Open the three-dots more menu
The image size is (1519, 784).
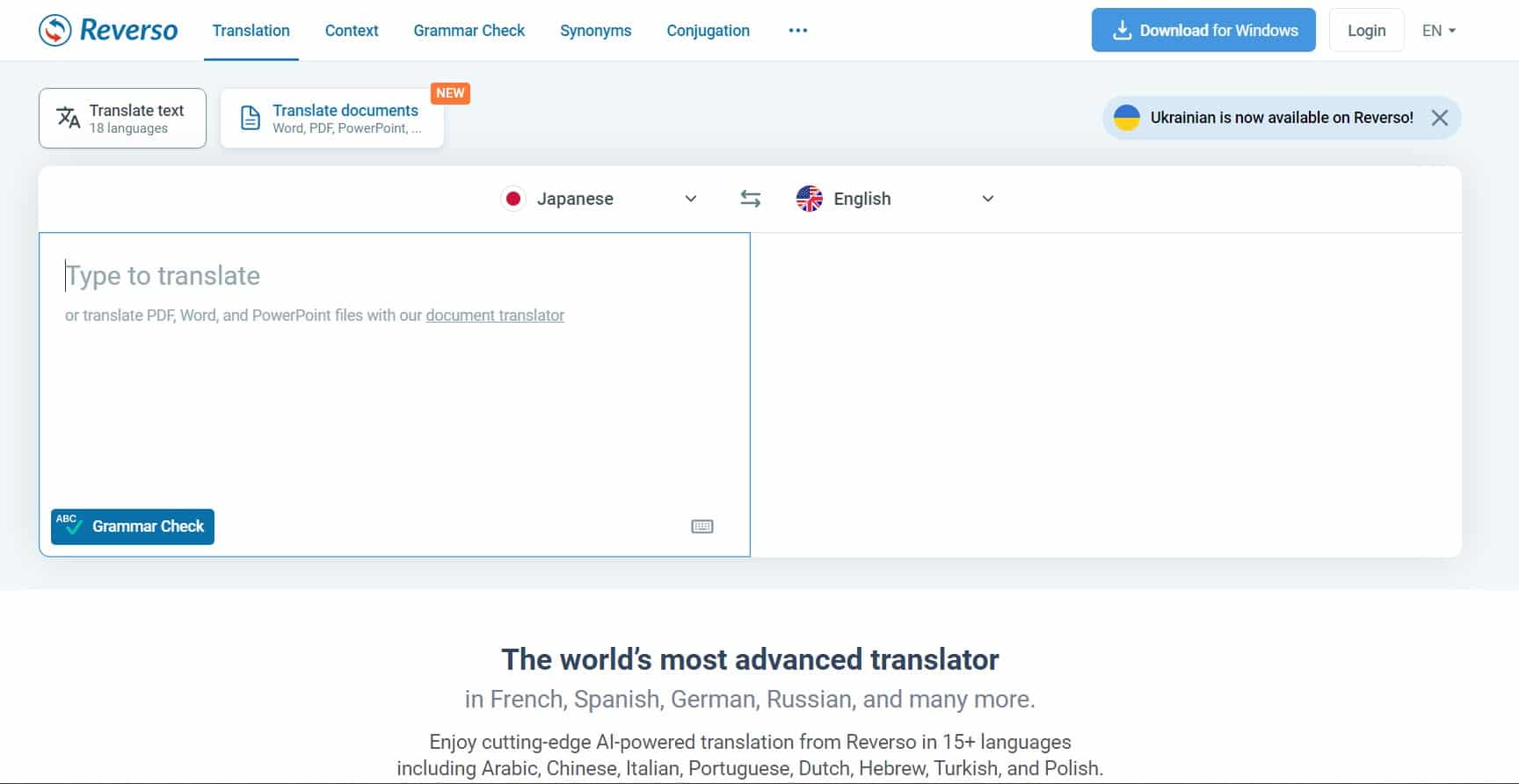797,31
